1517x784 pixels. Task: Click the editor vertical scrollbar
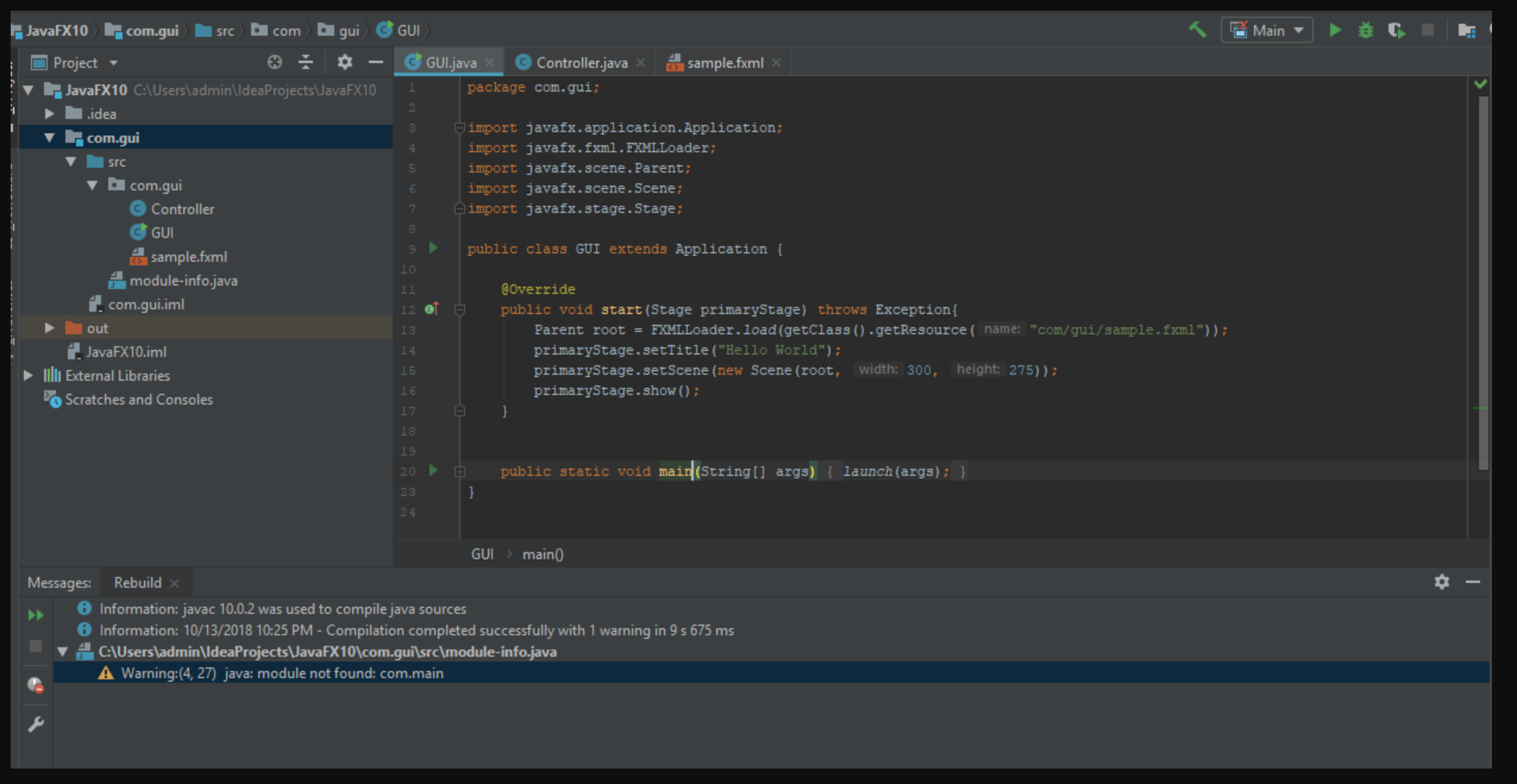pyautogui.click(x=1483, y=283)
